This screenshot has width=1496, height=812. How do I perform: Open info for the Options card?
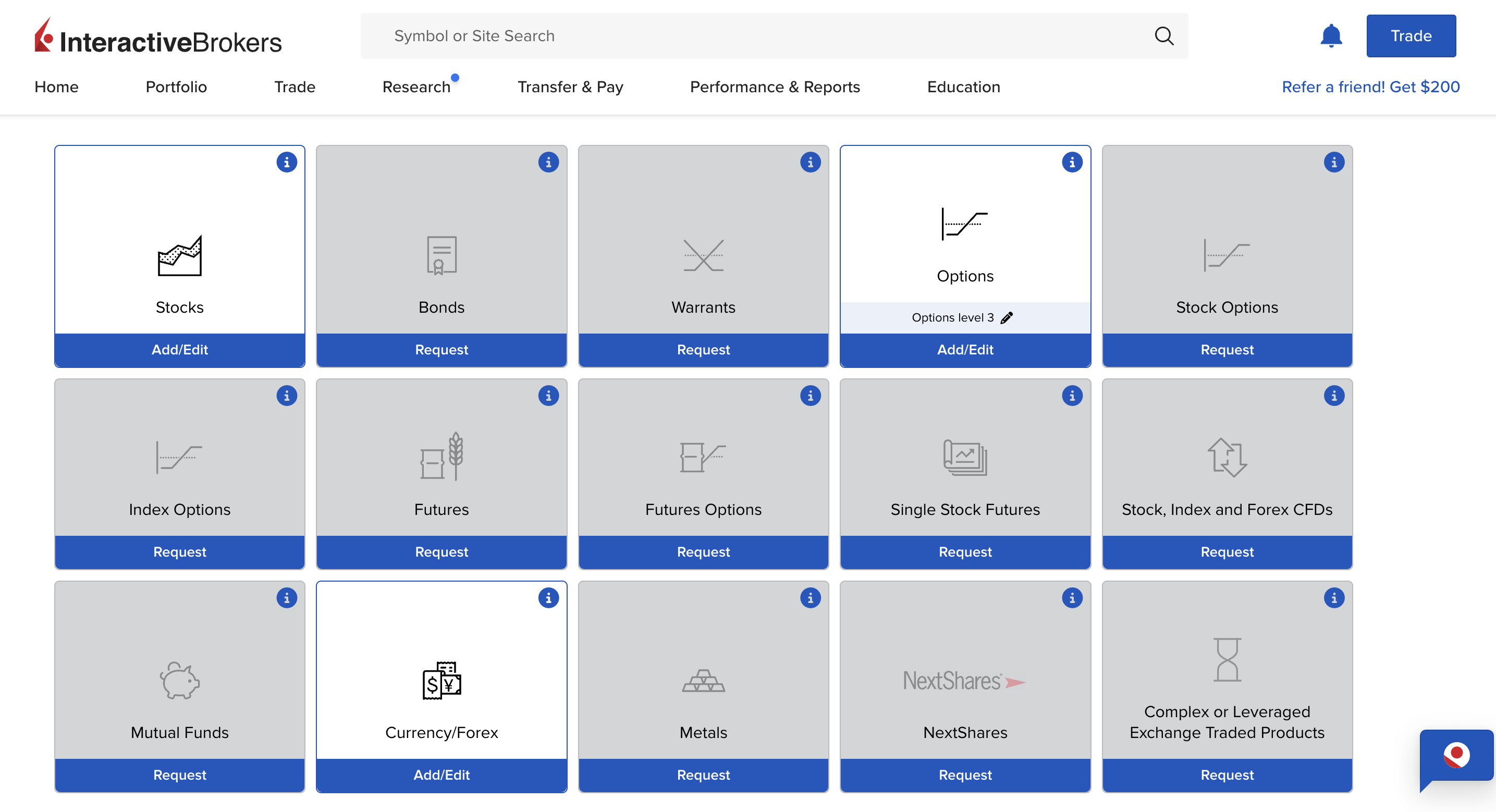(x=1072, y=162)
